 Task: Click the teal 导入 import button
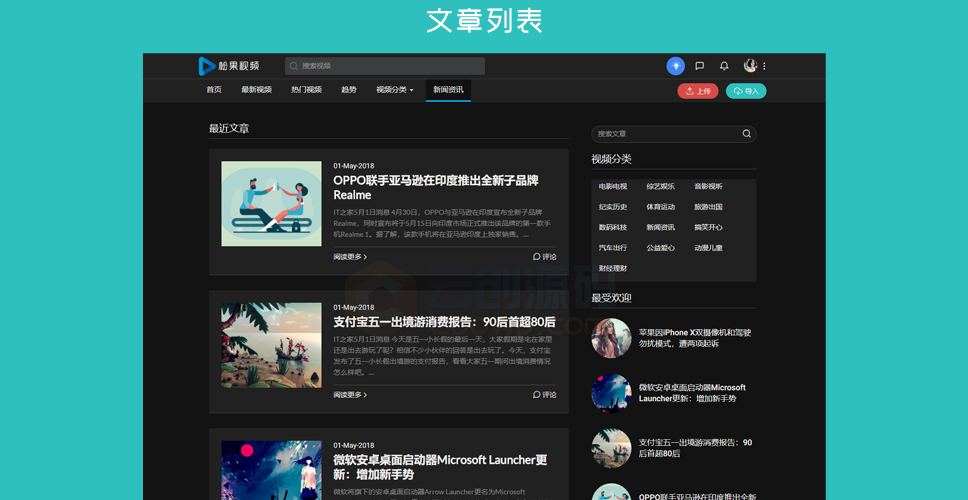click(x=746, y=91)
